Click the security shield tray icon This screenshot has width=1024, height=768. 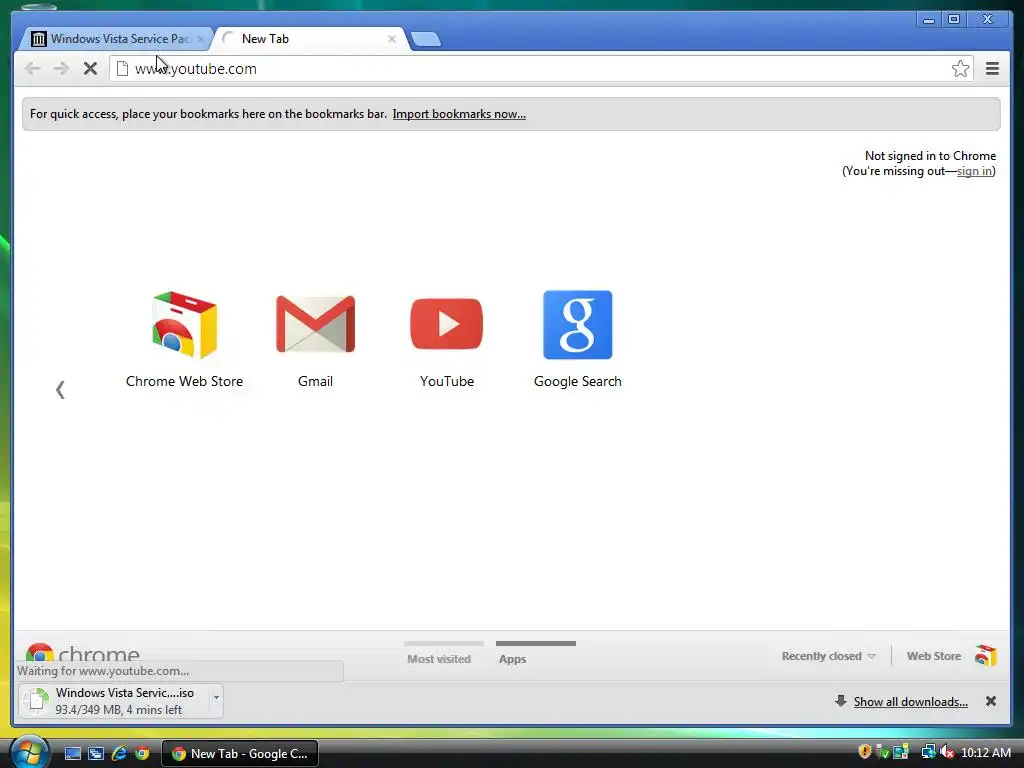point(865,752)
